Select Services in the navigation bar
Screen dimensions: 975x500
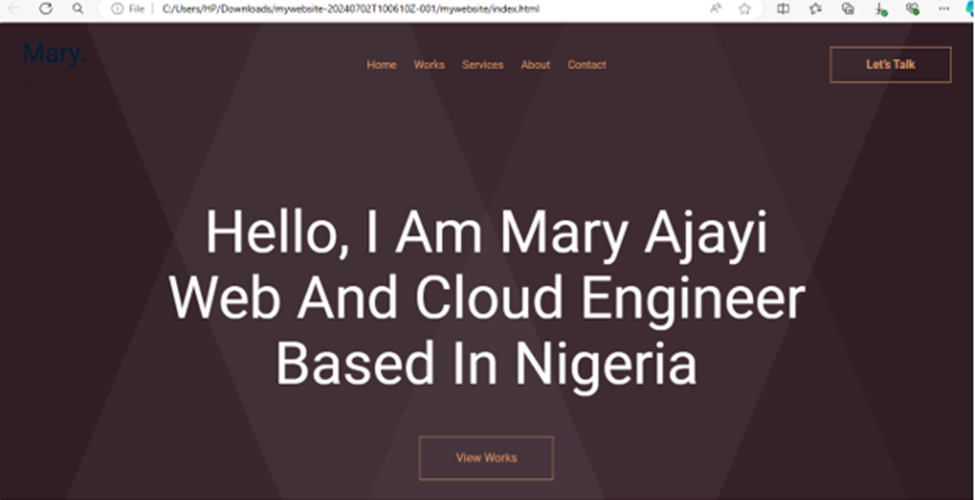pos(483,65)
